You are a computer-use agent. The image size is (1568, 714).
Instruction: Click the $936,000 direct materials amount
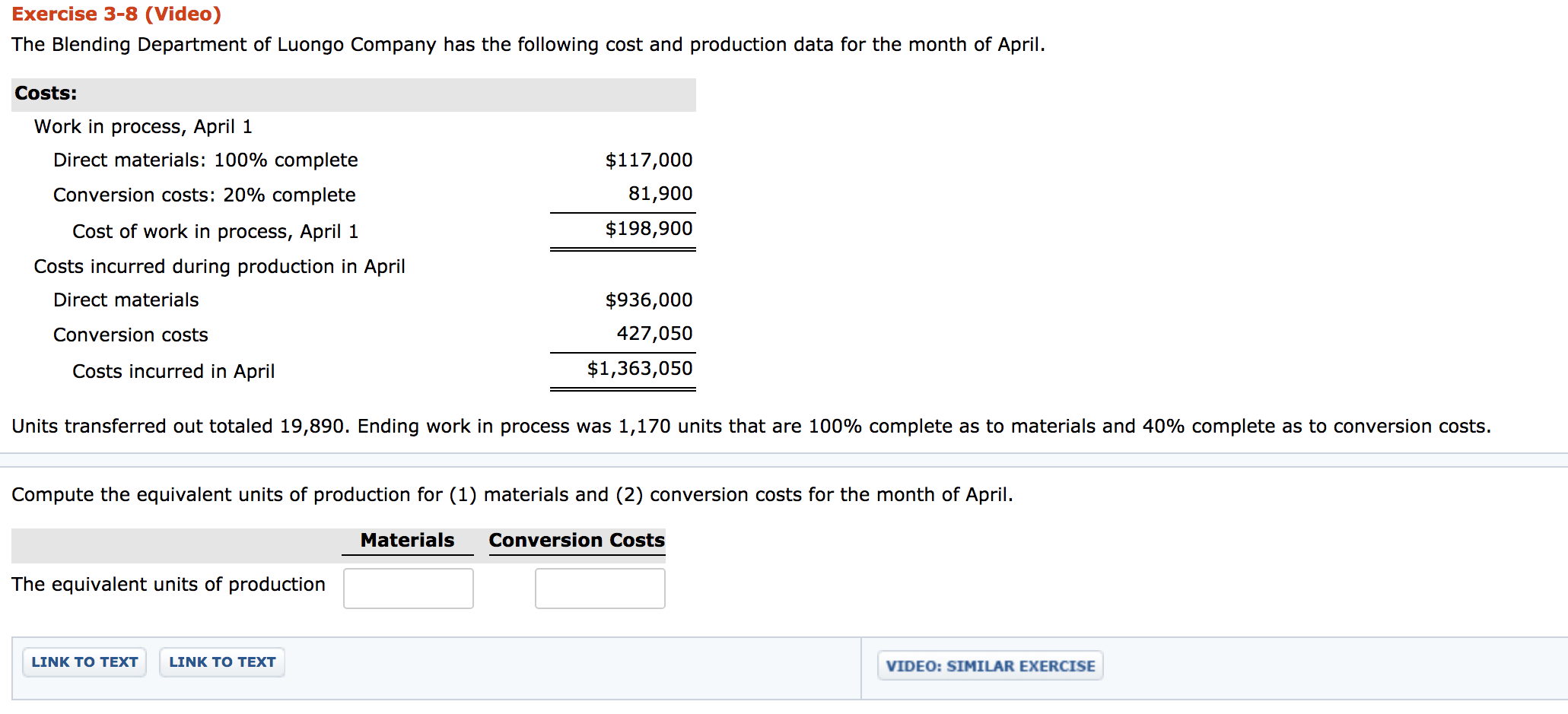(x=648, y=300)
